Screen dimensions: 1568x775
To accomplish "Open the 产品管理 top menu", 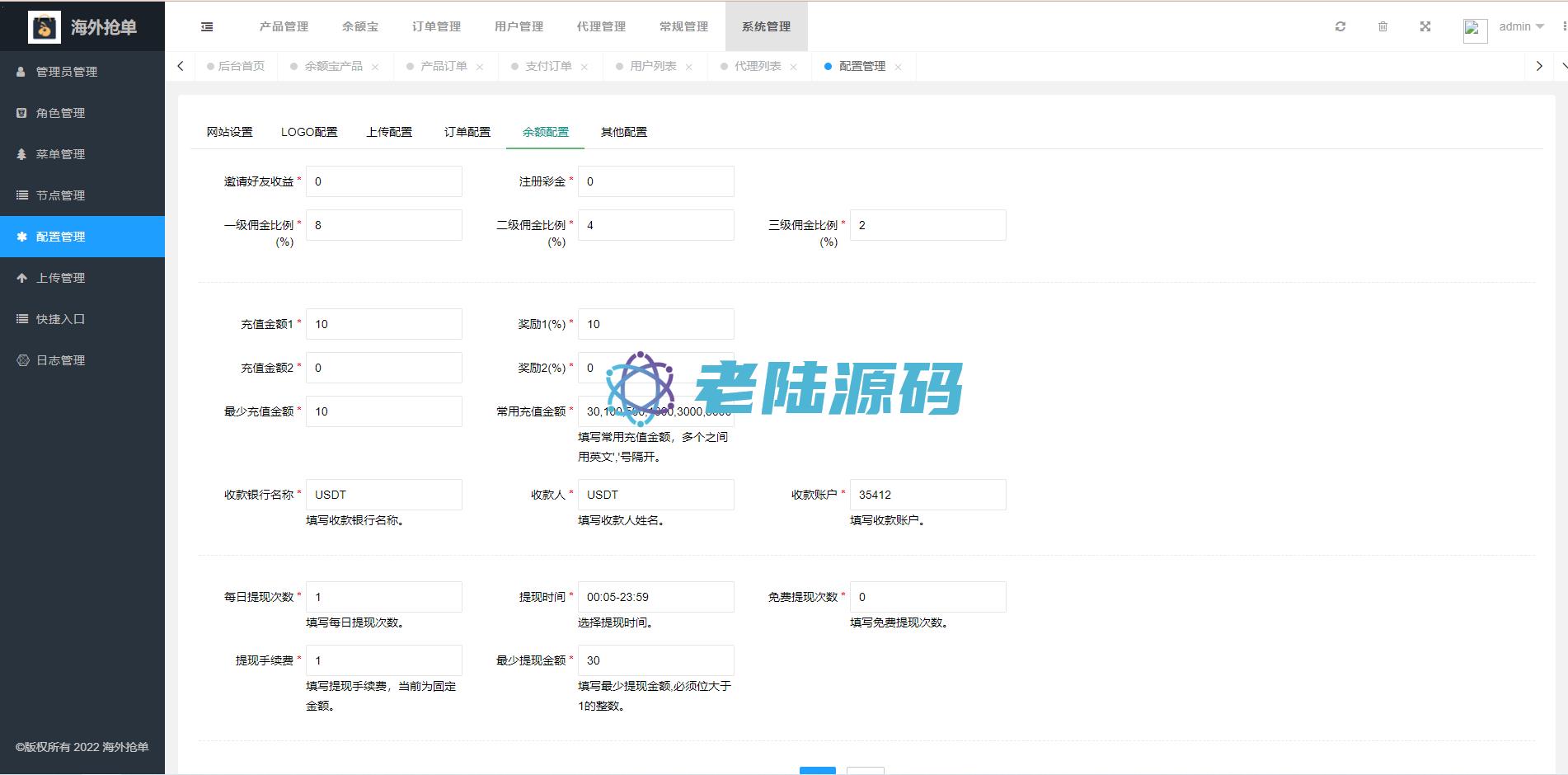I will [x=284, y=26].
